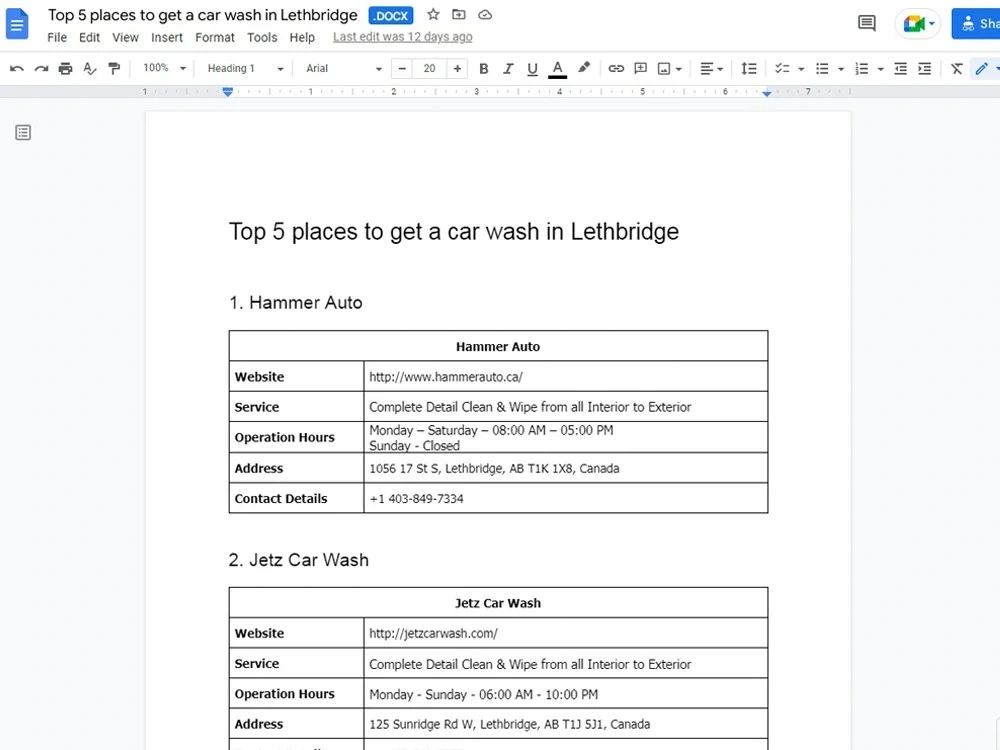Open the highlight color marker
This screenshot has height=750, width=1000.
584,68
